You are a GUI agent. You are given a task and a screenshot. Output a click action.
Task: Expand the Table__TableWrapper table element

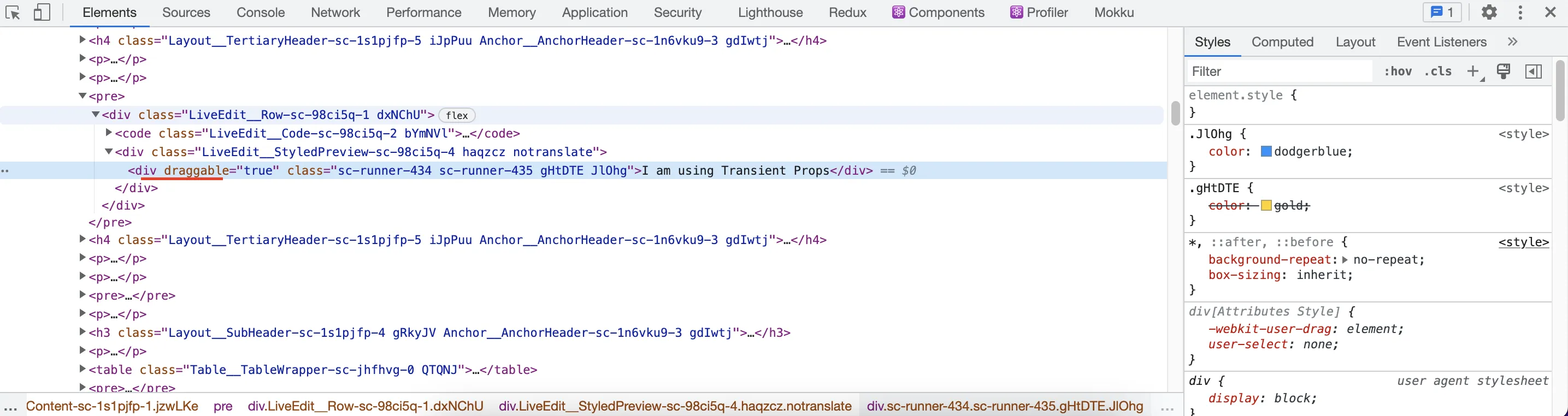tap(82, 369)
